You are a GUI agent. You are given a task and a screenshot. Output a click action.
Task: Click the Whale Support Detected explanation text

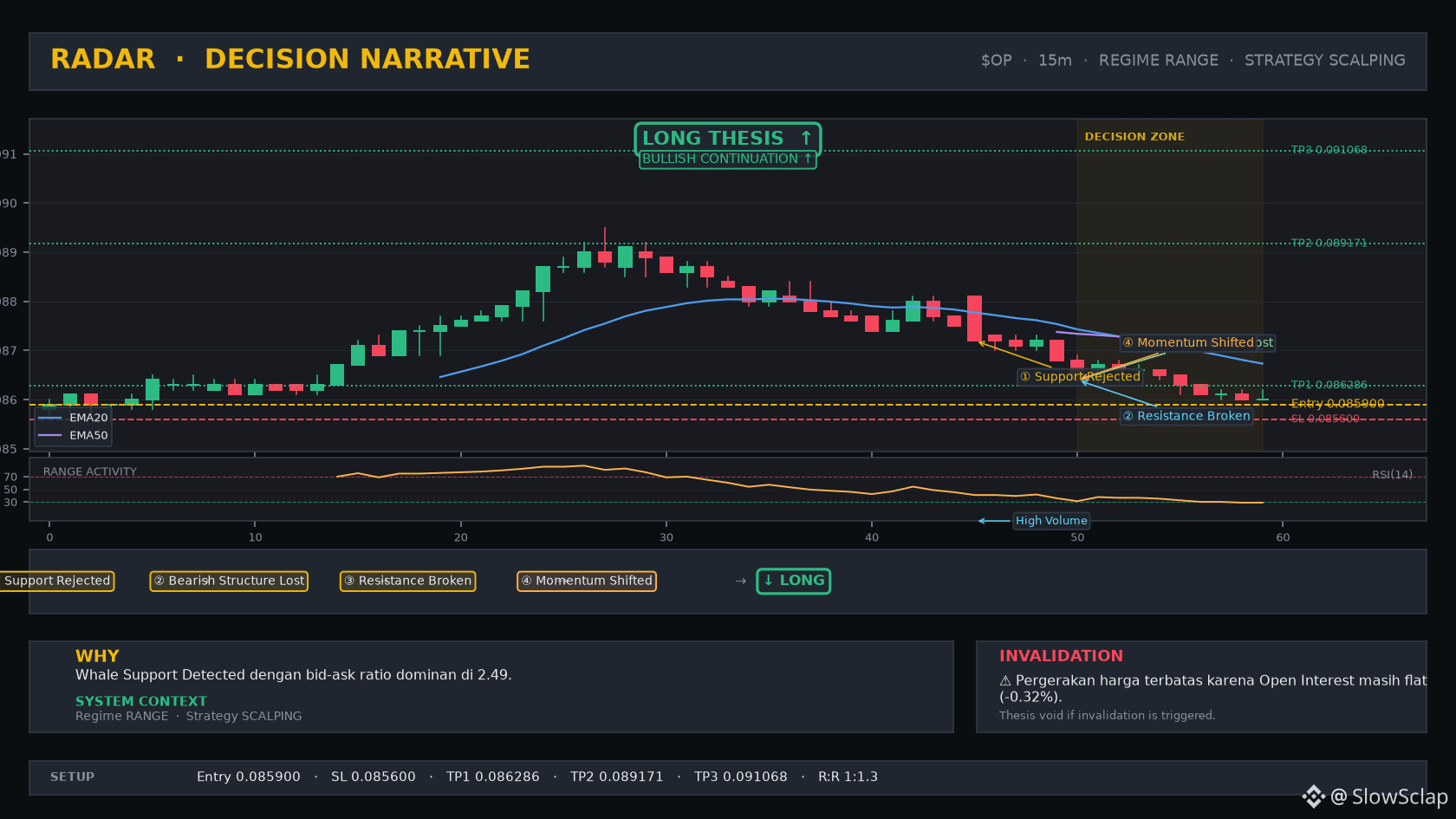coord(294,675)
